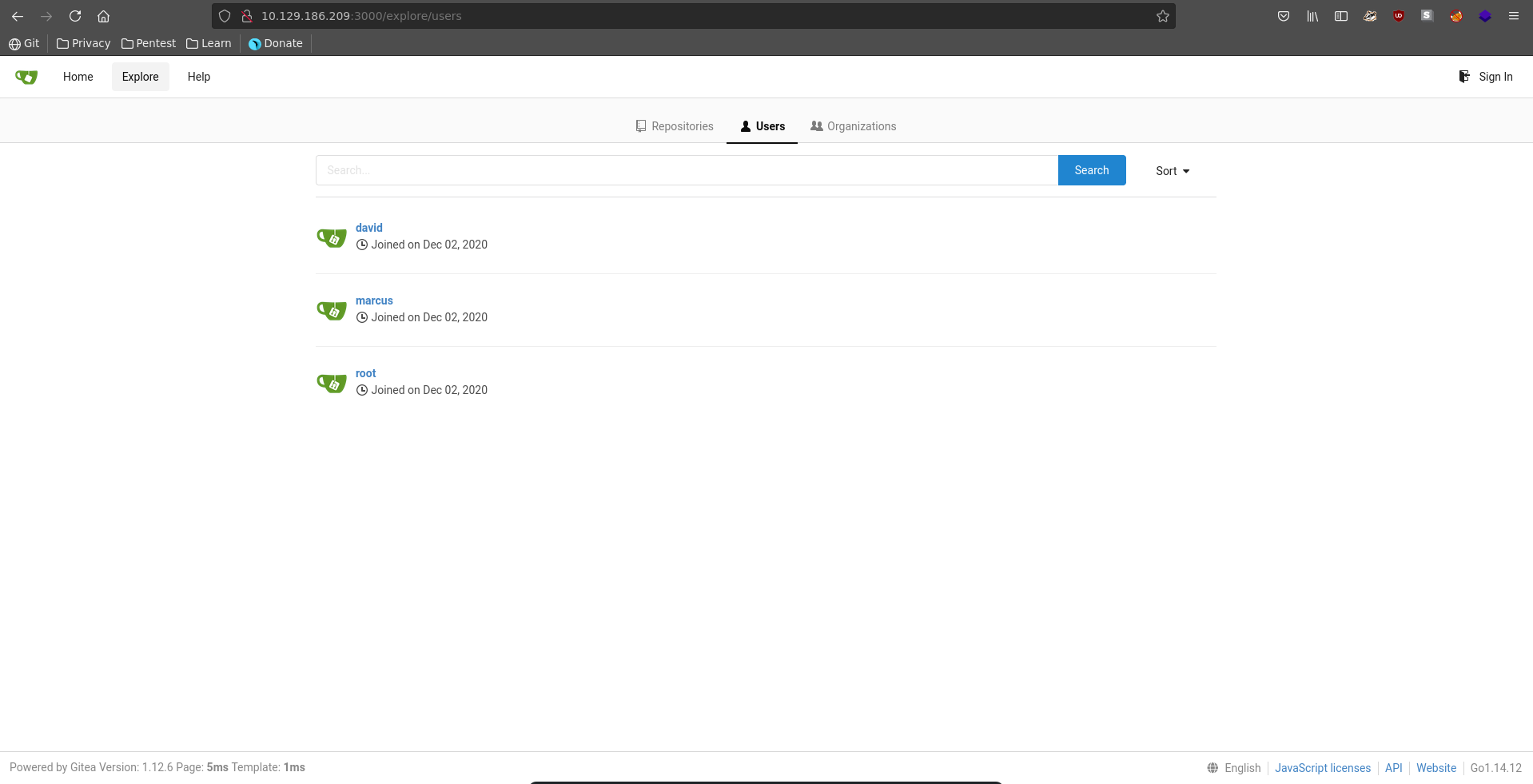Click the shield tracking protection icon
Image resolution: width=1533 pixels, height=784 pixels.
(225, 16)
